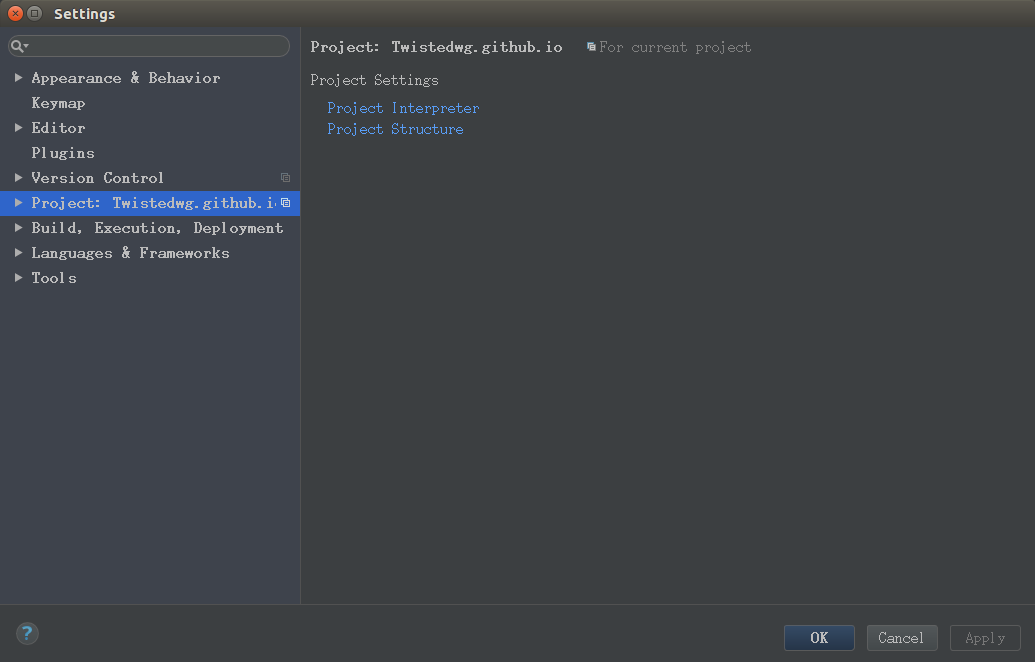Select Keymap in settings tree
This screenshot has height=662, width=1035.
pyautogui.click(x=58, y=103)
